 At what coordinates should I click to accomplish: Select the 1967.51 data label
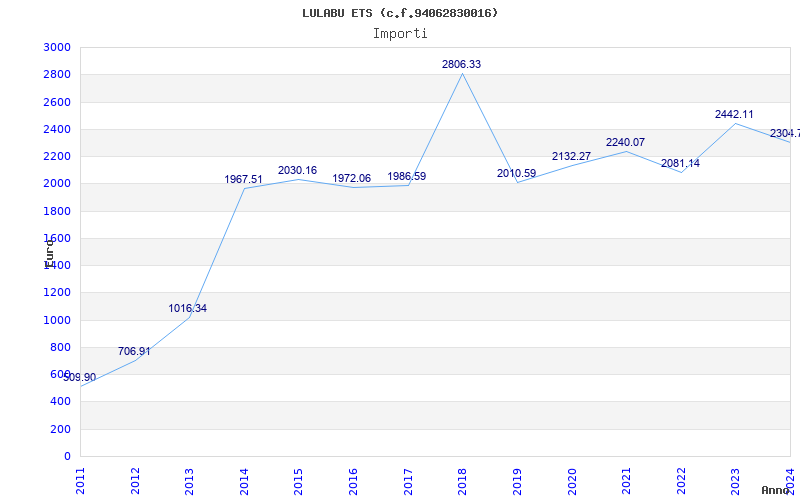243,180
